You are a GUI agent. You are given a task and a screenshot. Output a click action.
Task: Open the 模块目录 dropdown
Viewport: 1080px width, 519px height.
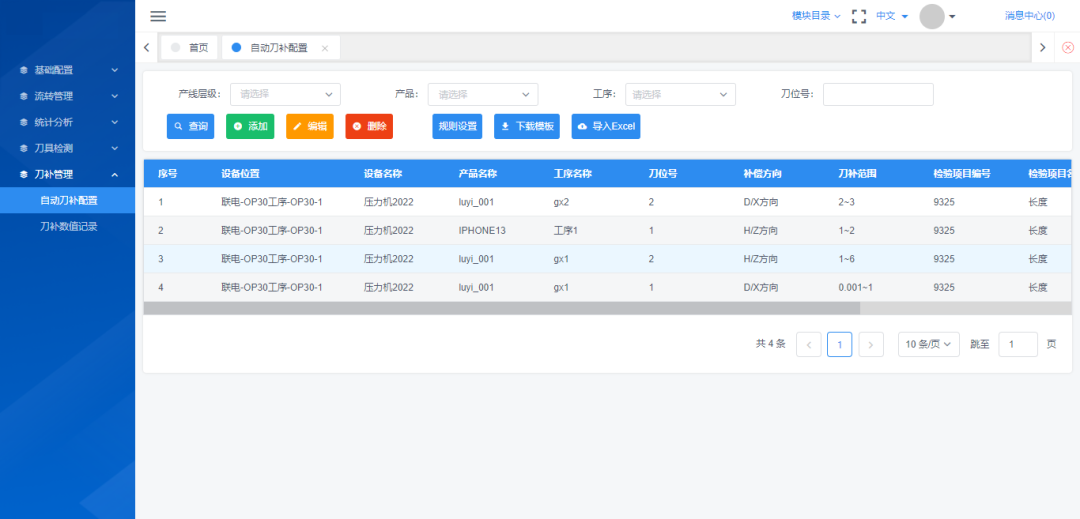click(x=816, y=16)
